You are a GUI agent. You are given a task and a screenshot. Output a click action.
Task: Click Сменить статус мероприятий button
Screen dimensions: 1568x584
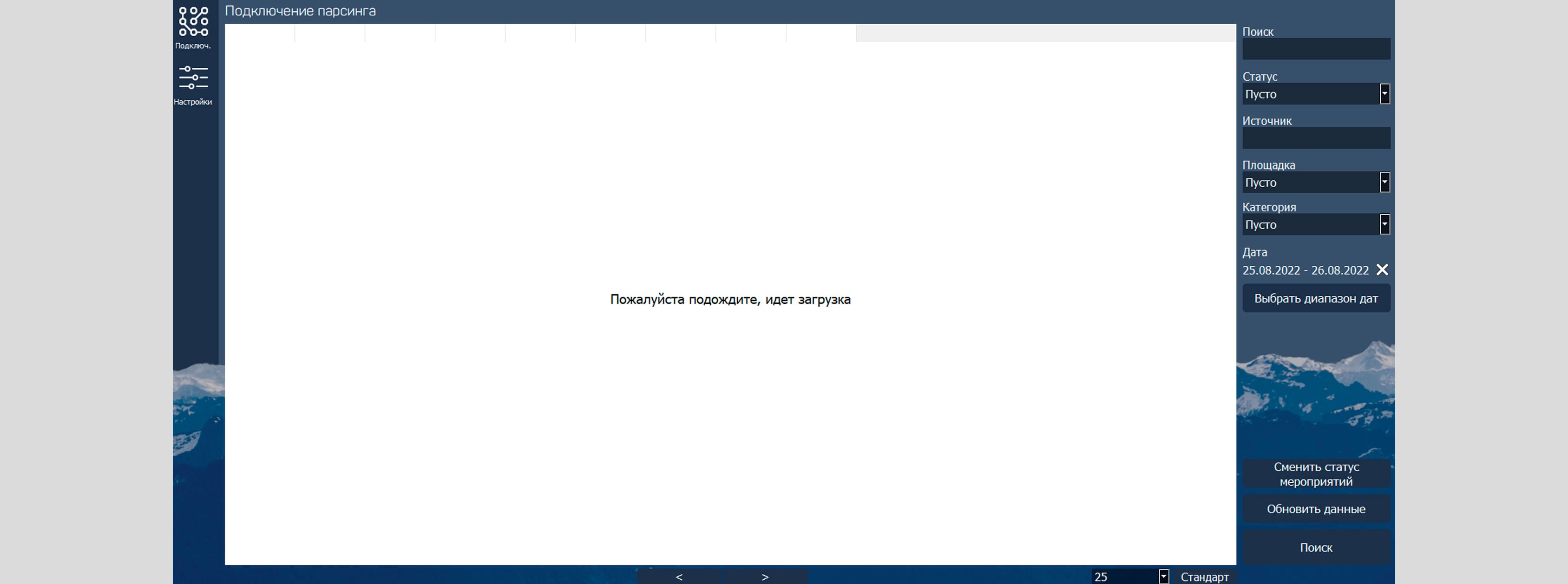pos(1316,474)
